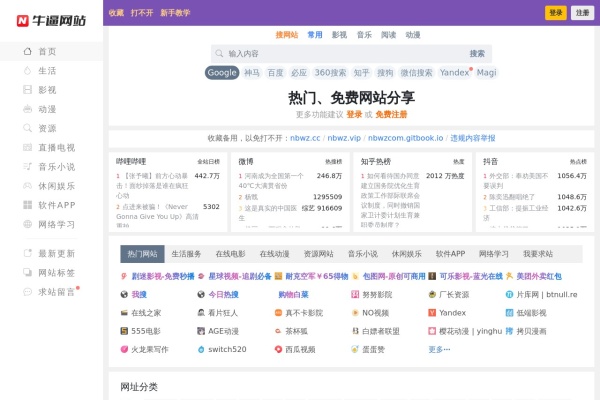Switch to 影视 search category tab
Viewport: 600px width, 400px height.
coord(339,34)
